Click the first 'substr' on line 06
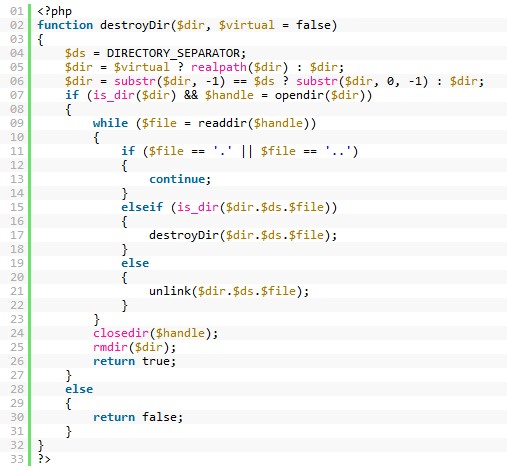This screenshot has height=471, width=507. [135, 81]
